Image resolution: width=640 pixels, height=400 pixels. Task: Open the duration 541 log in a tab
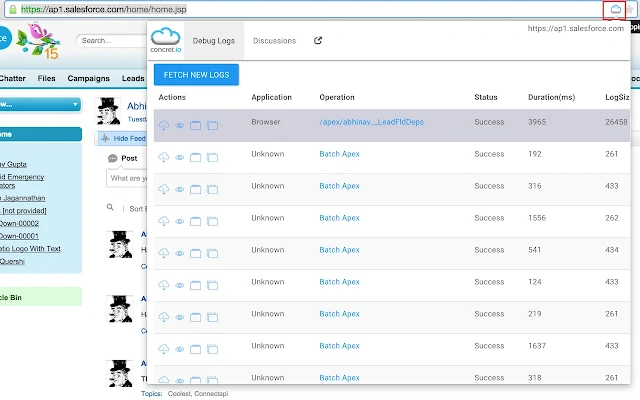[x=196, y=253]
